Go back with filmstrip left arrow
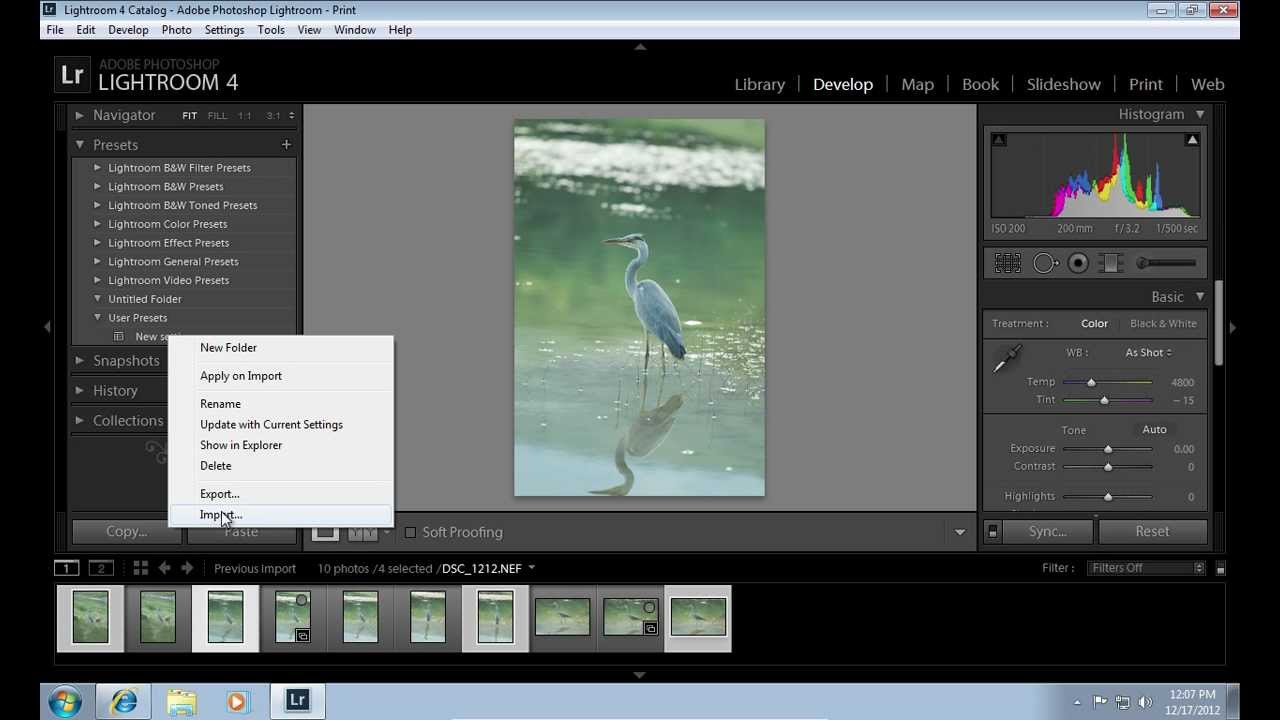 pos(165,568)
